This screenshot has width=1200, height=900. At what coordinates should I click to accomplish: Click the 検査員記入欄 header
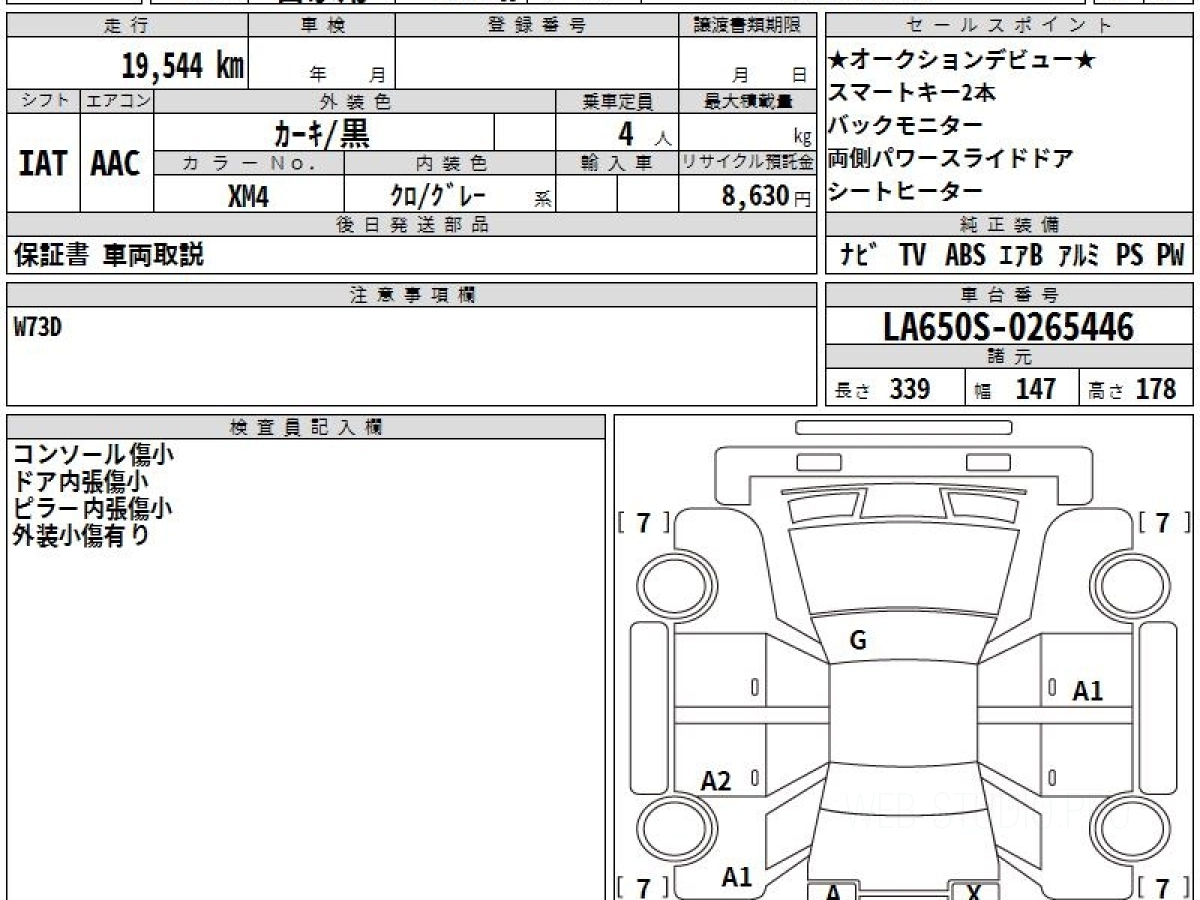pos(306,426)
